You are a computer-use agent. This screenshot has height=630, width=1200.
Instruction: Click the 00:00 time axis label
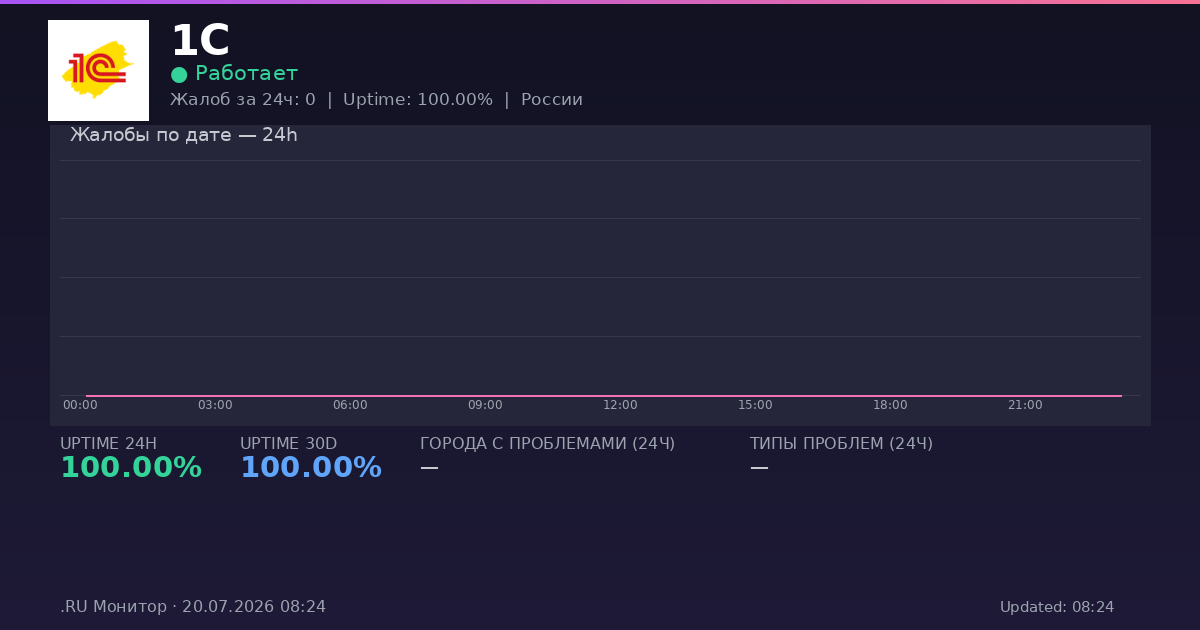(x=80, y=405)
